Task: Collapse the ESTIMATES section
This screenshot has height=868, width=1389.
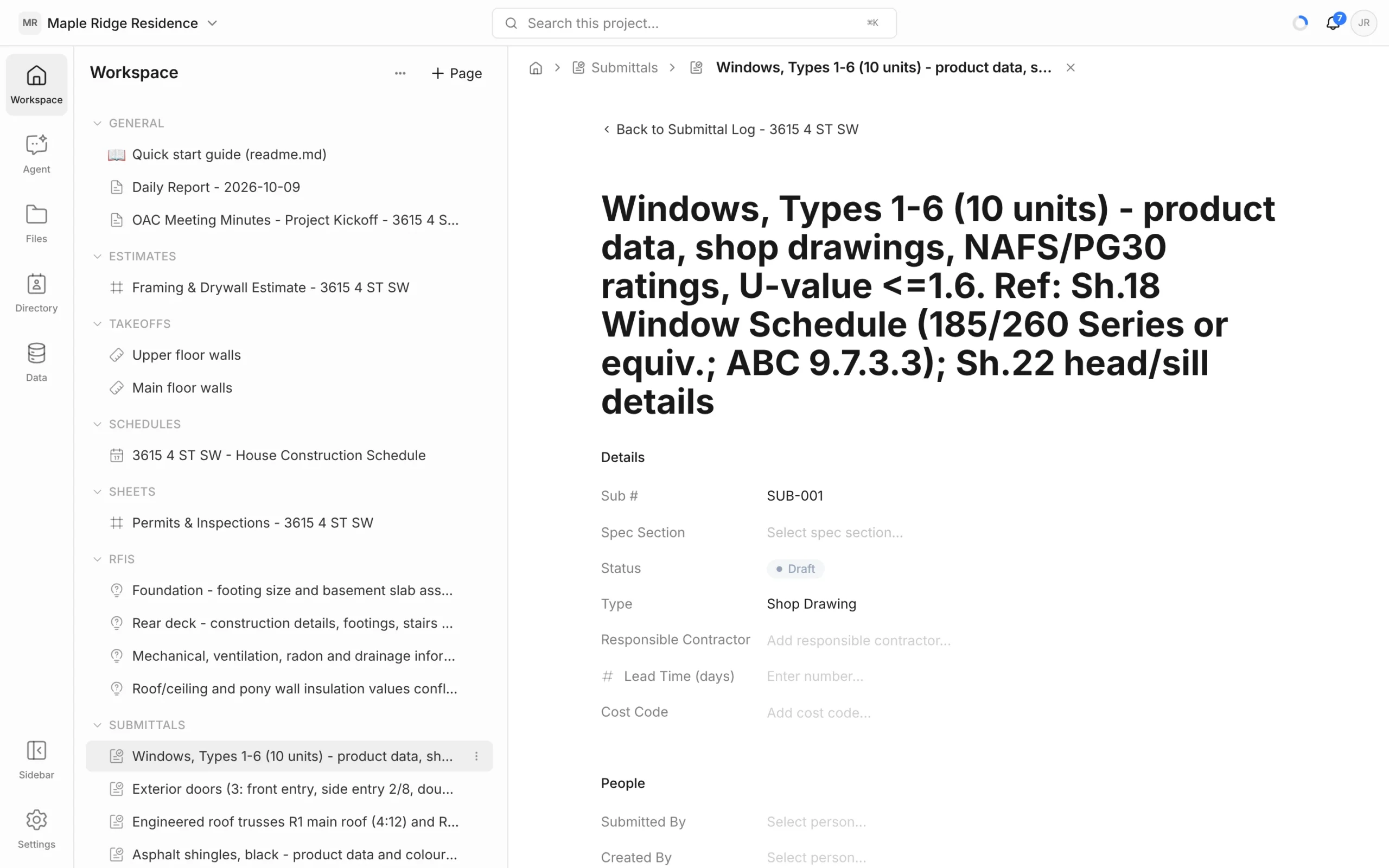Action: coord(97,257)
